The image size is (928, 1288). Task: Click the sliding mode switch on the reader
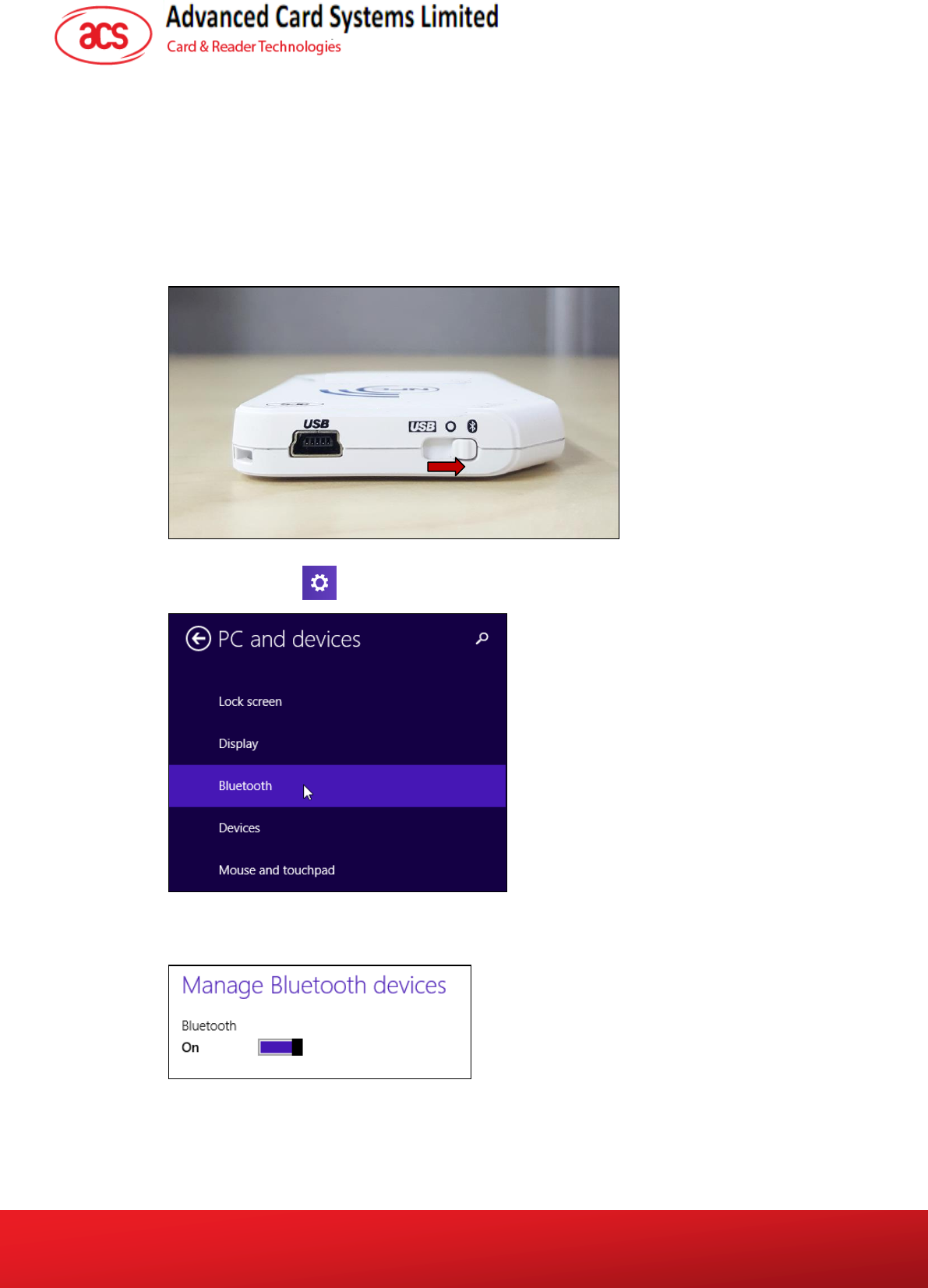(450, 450)
